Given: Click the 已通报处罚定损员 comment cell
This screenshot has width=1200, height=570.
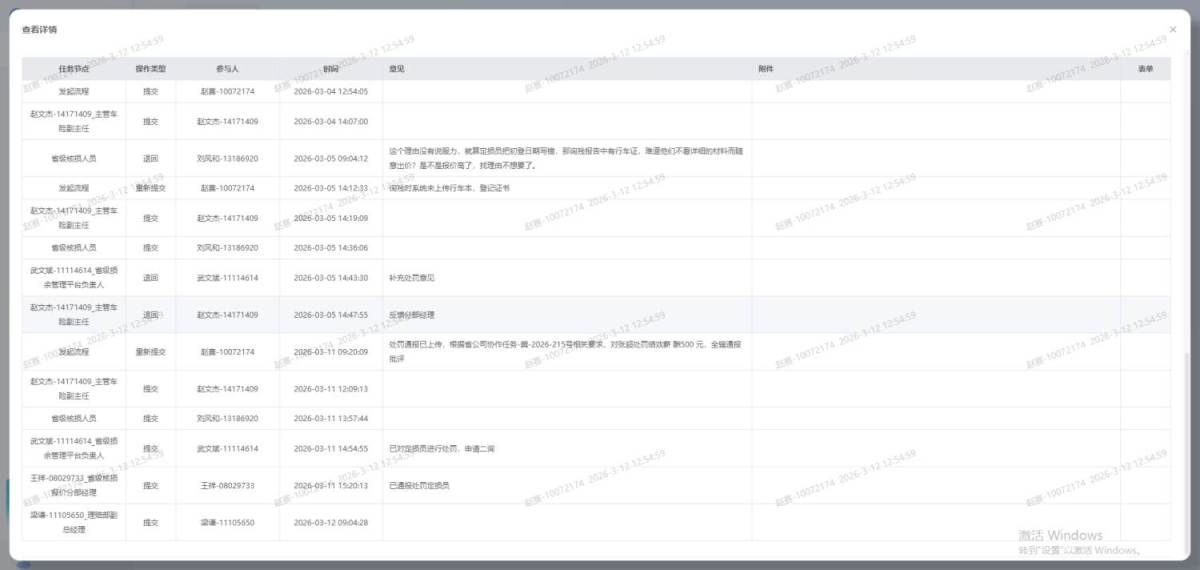Looking at the screenshot, I should point(419,485).
